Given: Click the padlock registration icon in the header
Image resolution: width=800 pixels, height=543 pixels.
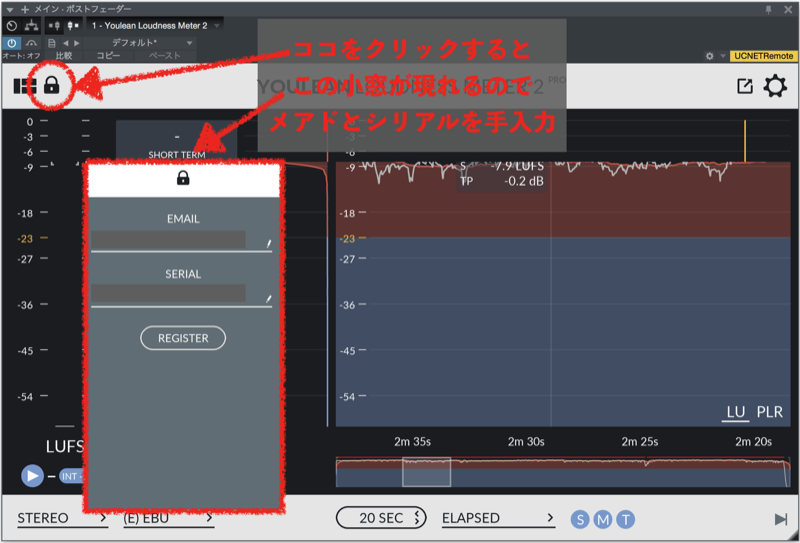Looking at the screenshot, I should click(52, 85).
